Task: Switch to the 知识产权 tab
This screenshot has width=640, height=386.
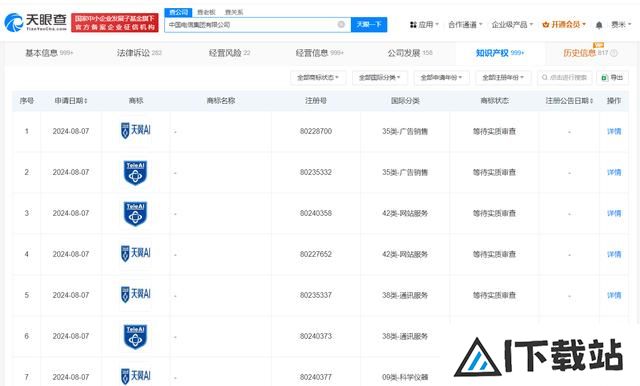Action: pos(500,53)
